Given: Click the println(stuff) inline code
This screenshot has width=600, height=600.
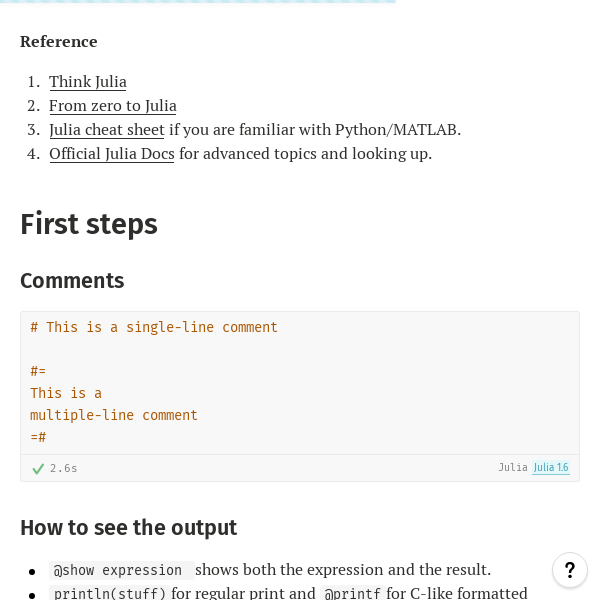Looking at the screenshot, I should pyautogui.click(x=109, y=593).
